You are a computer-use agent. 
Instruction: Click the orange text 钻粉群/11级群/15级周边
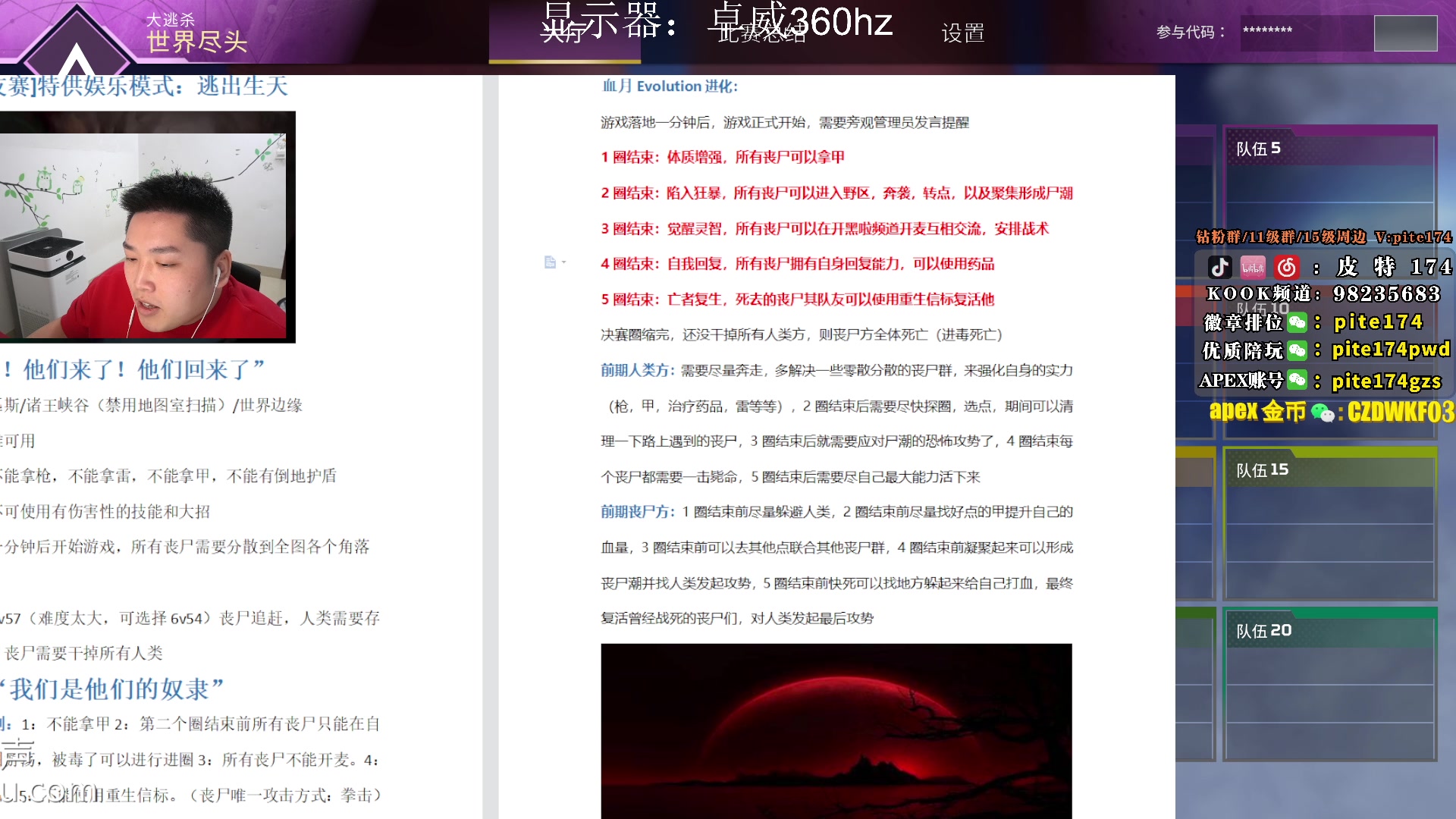(x=1281, y=237)
